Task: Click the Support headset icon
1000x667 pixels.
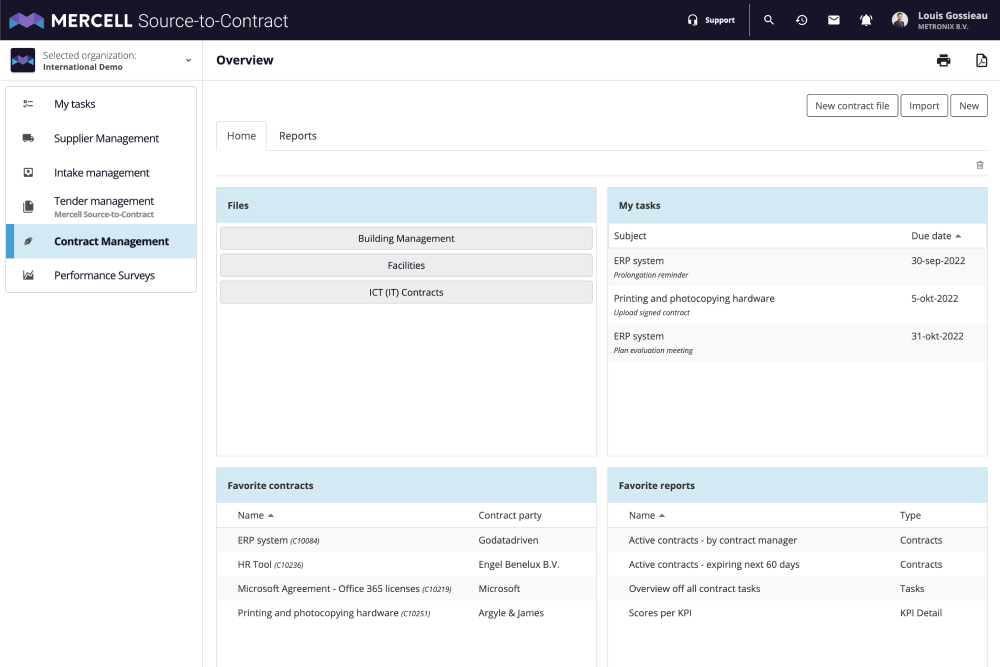Action: point(693,20)
